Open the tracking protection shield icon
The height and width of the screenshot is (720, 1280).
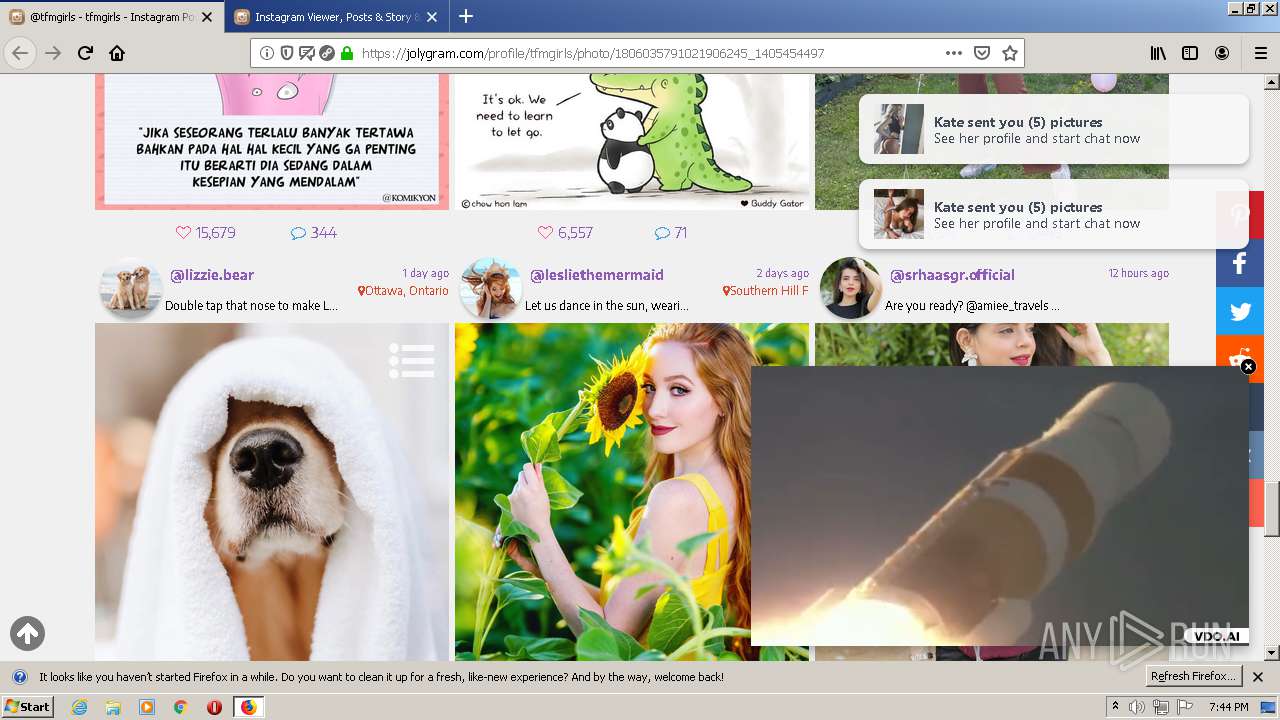pyautogui.click(x=287, y=53)
